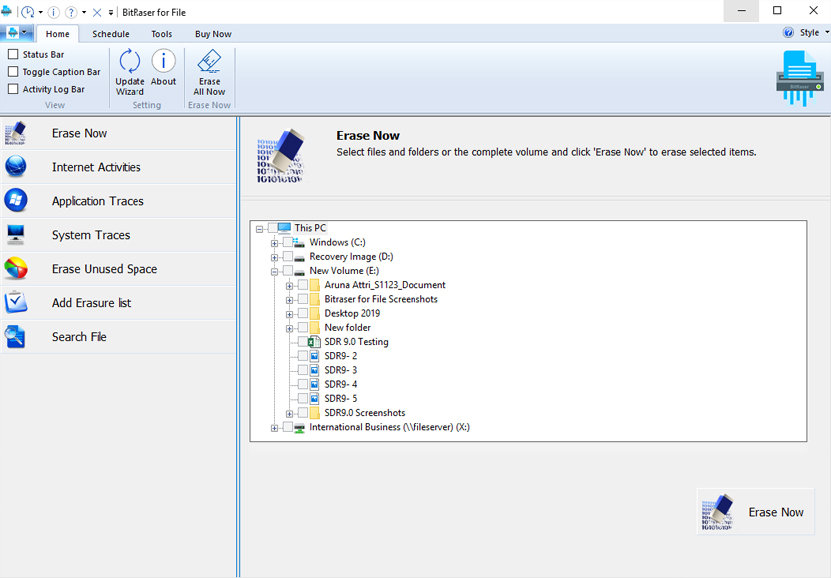Select the SDR9- 4 file row
Image resolution: width=831 pixels, height=578 pixels.
(x=341, y=384)
